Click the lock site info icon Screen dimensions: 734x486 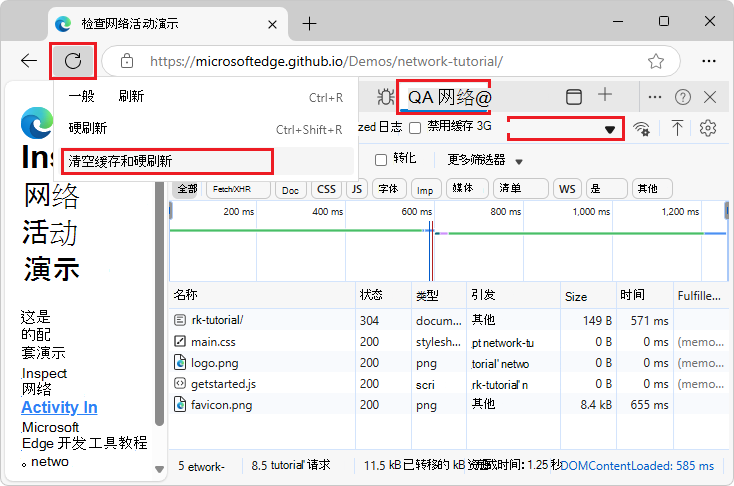[x=127, y=61]
